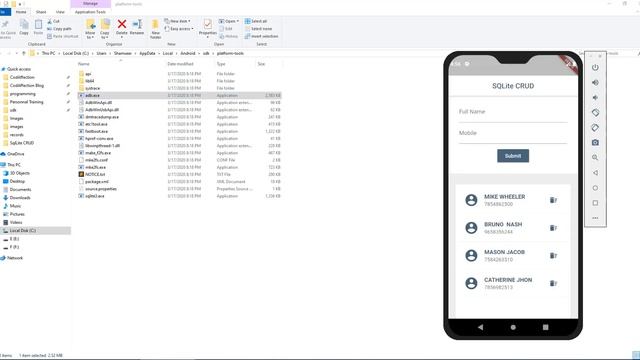Image resolution: width=640 pixels, height=360 pixels.
Task: Tap MIKE WHEELER avatar icon
Action: tap(471, 200)
